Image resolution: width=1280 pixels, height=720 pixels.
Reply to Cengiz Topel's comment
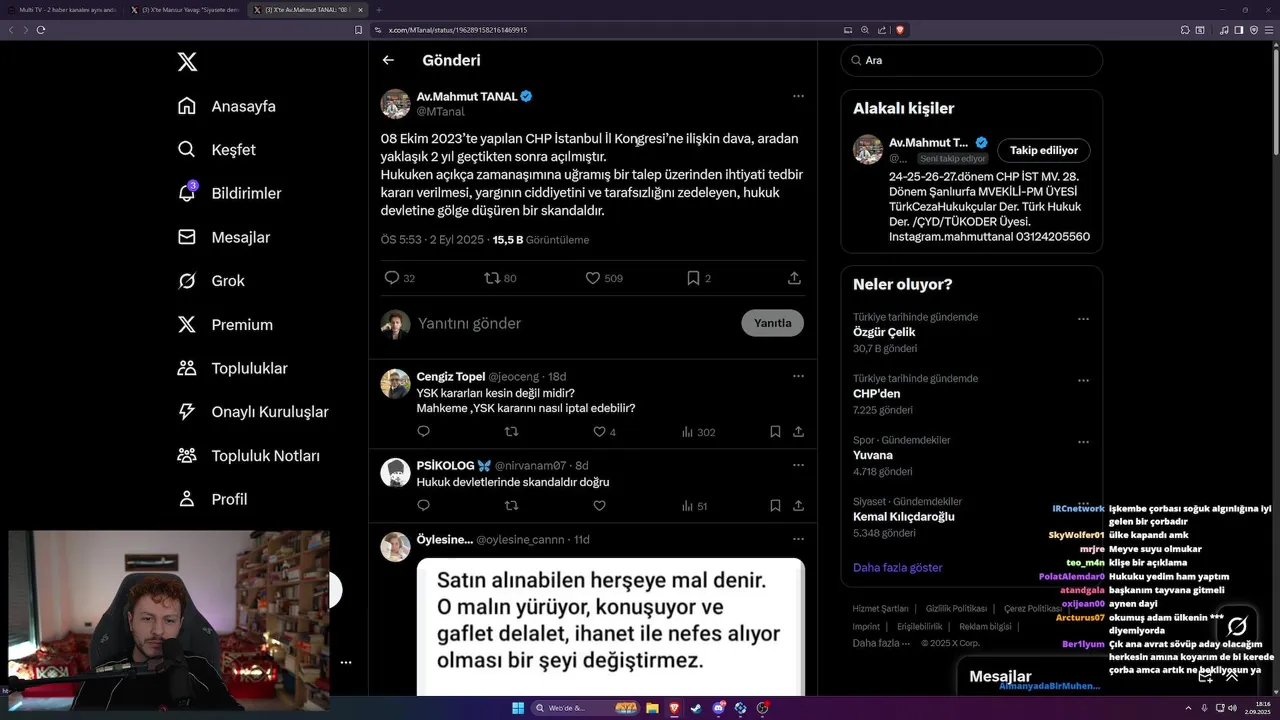[x=423, y=432]
